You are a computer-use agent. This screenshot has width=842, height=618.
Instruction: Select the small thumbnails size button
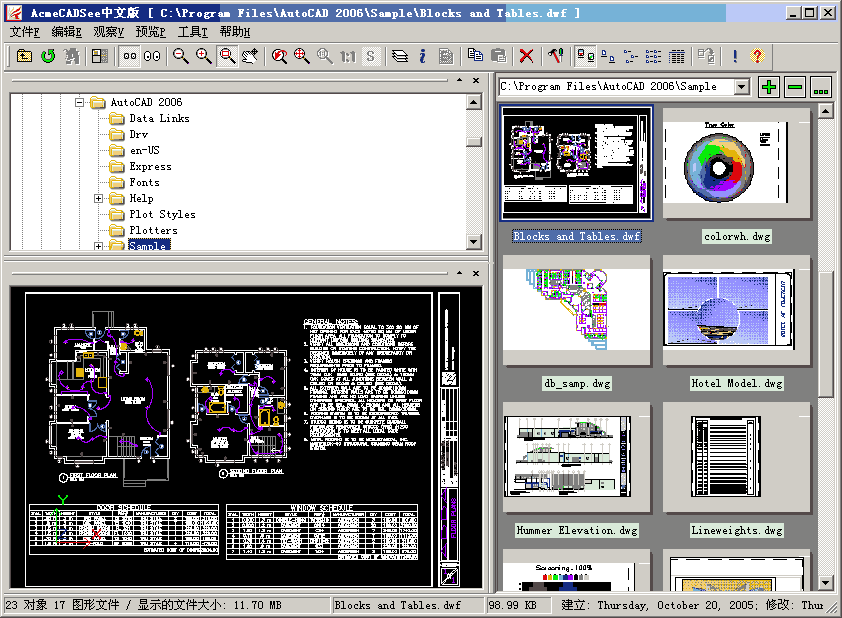click(x=130, y=56)
